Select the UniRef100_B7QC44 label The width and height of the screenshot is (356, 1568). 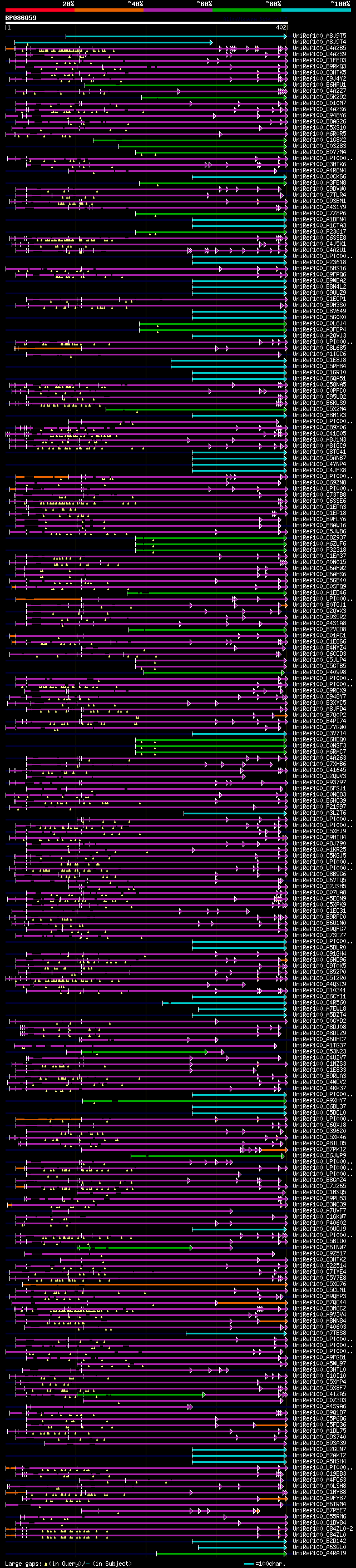click(319, 1302)
